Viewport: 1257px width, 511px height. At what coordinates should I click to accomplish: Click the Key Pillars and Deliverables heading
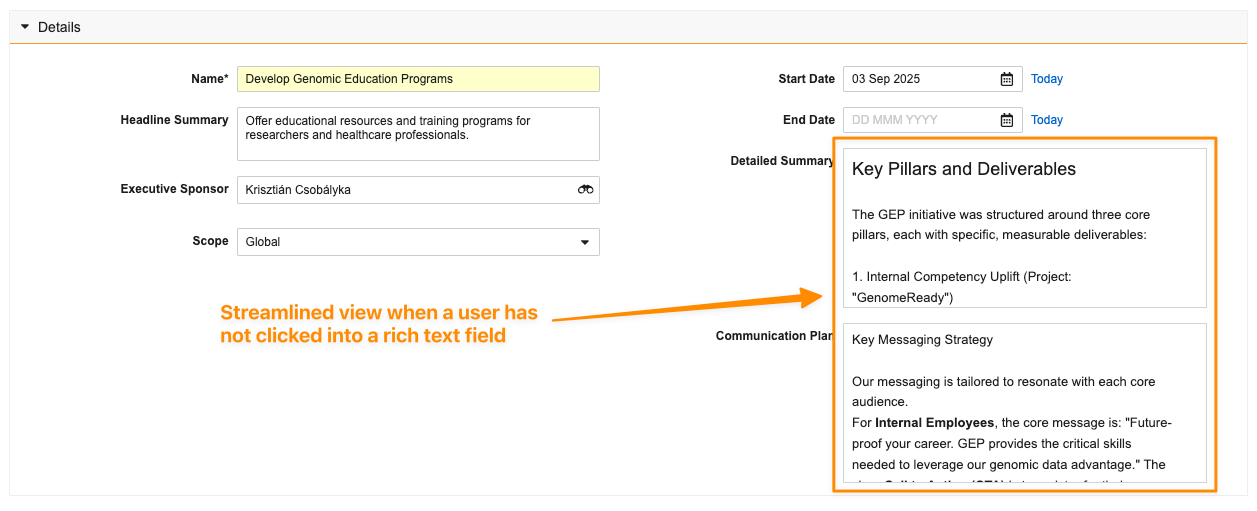pos(963,169)
